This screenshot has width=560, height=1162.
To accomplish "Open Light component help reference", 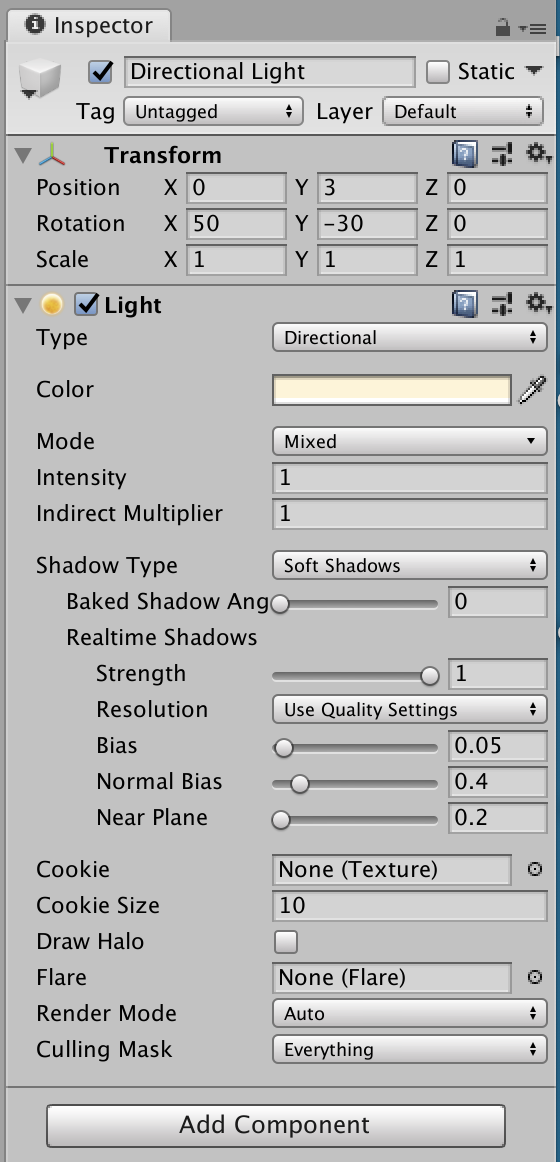I will (464, 305).
